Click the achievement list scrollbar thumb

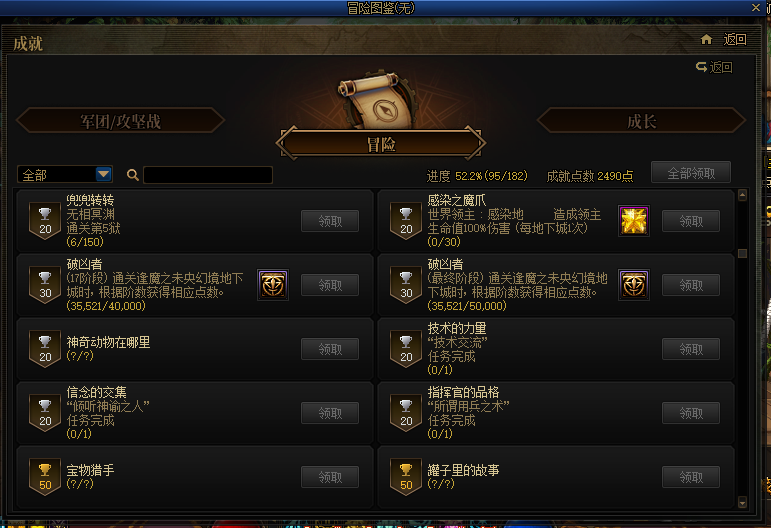point(742,253)
